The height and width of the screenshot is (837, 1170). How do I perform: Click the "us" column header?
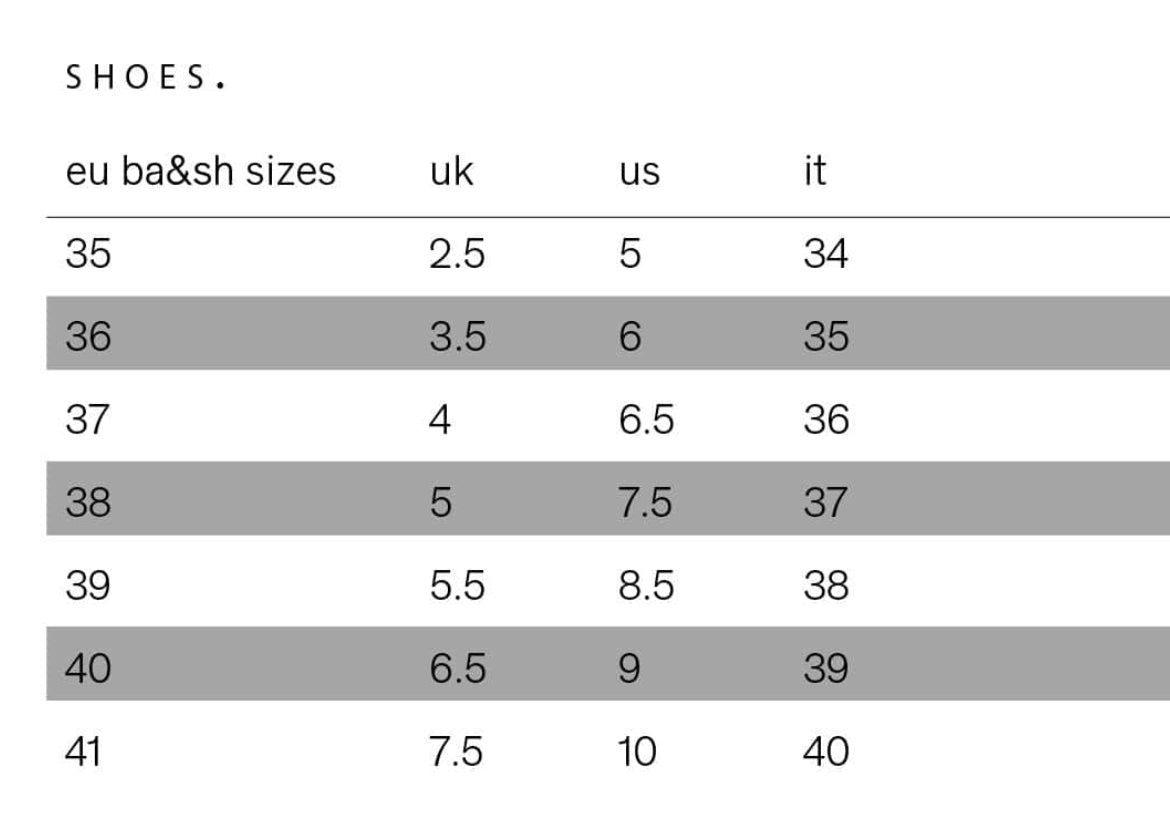(x=639, y=171)
